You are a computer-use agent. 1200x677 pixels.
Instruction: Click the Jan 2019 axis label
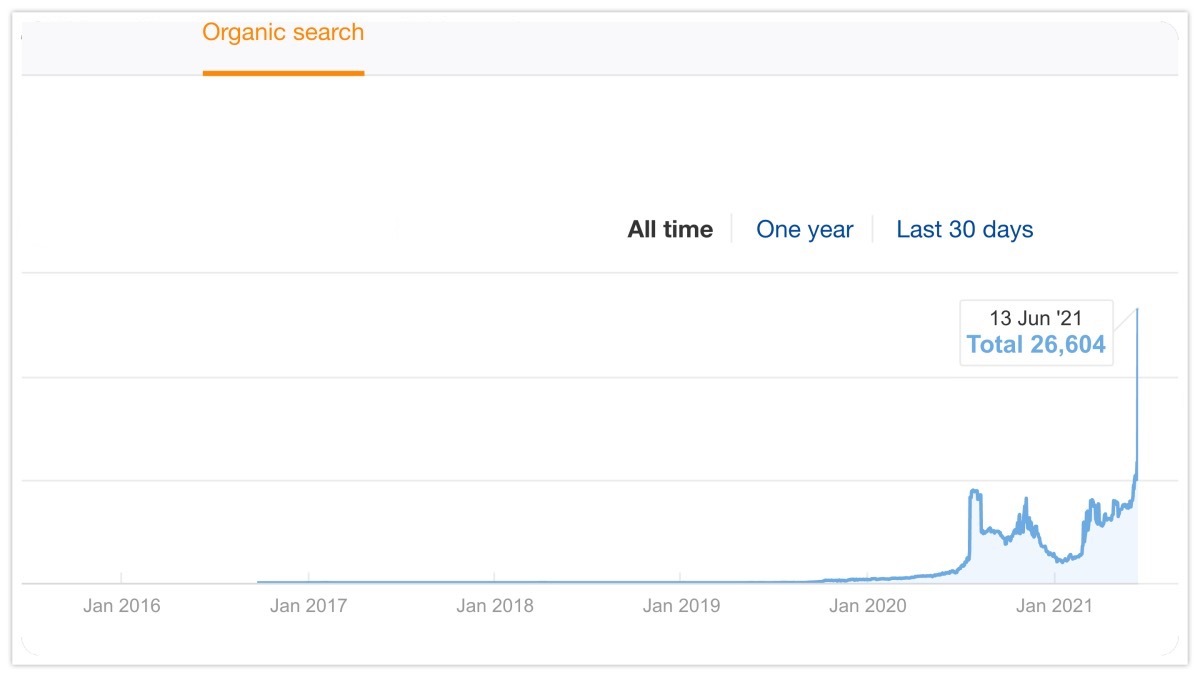[x=681, y=606]
